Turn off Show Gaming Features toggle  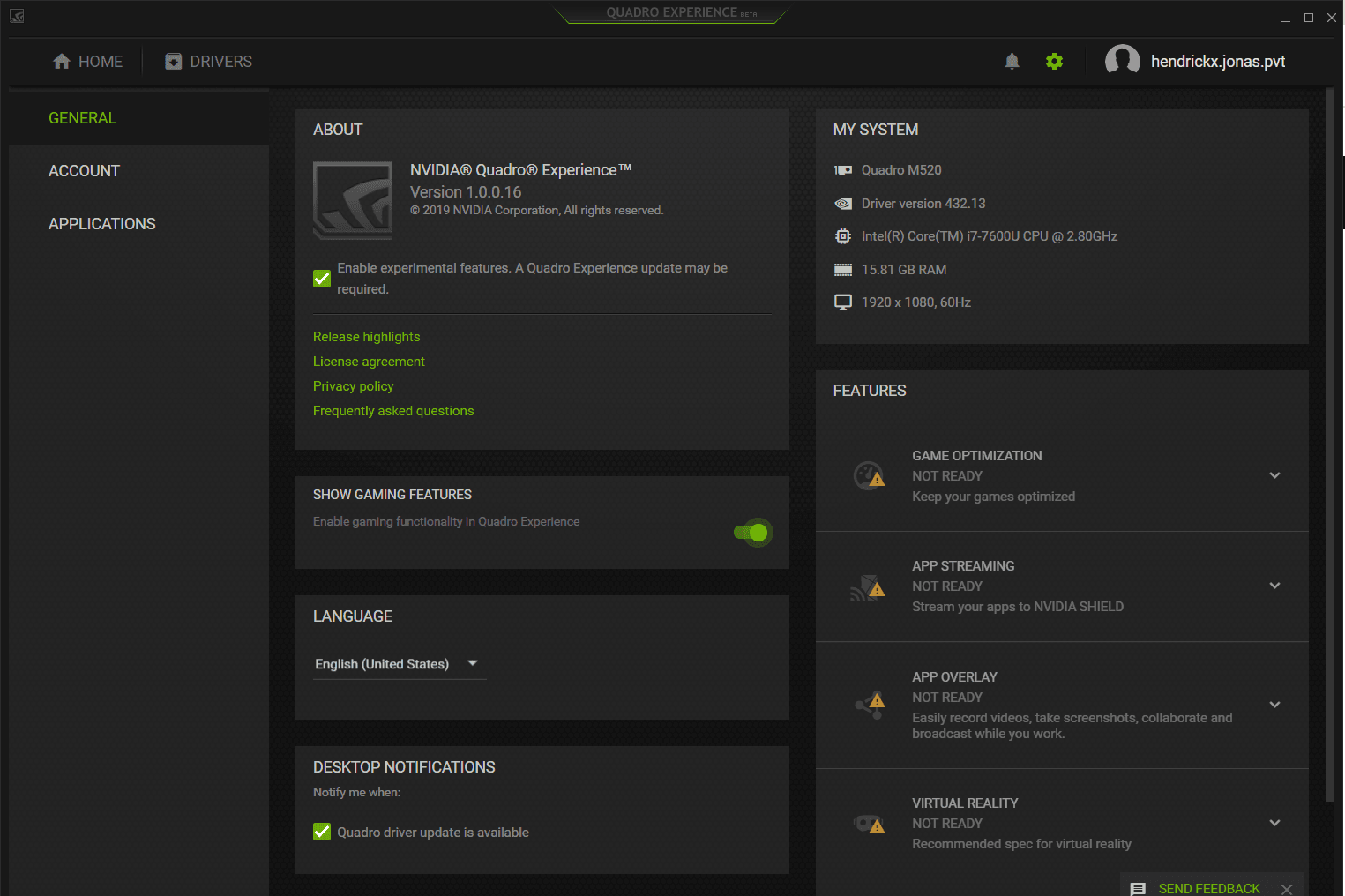tap(752, 533)
